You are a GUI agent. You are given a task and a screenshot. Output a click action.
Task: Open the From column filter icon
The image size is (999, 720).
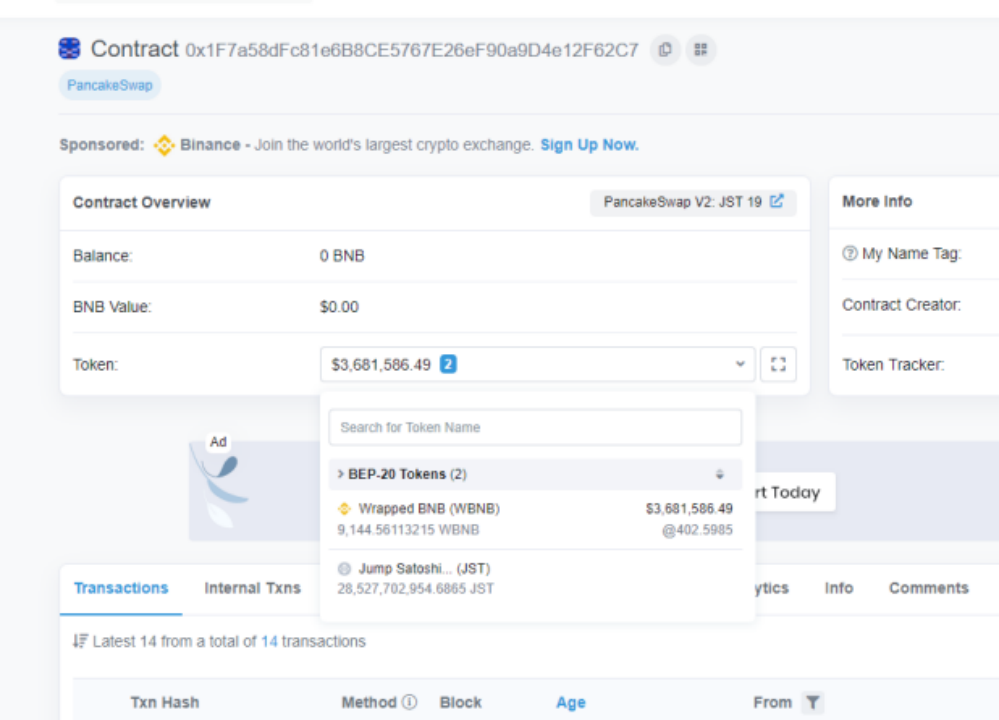[812, 702]
